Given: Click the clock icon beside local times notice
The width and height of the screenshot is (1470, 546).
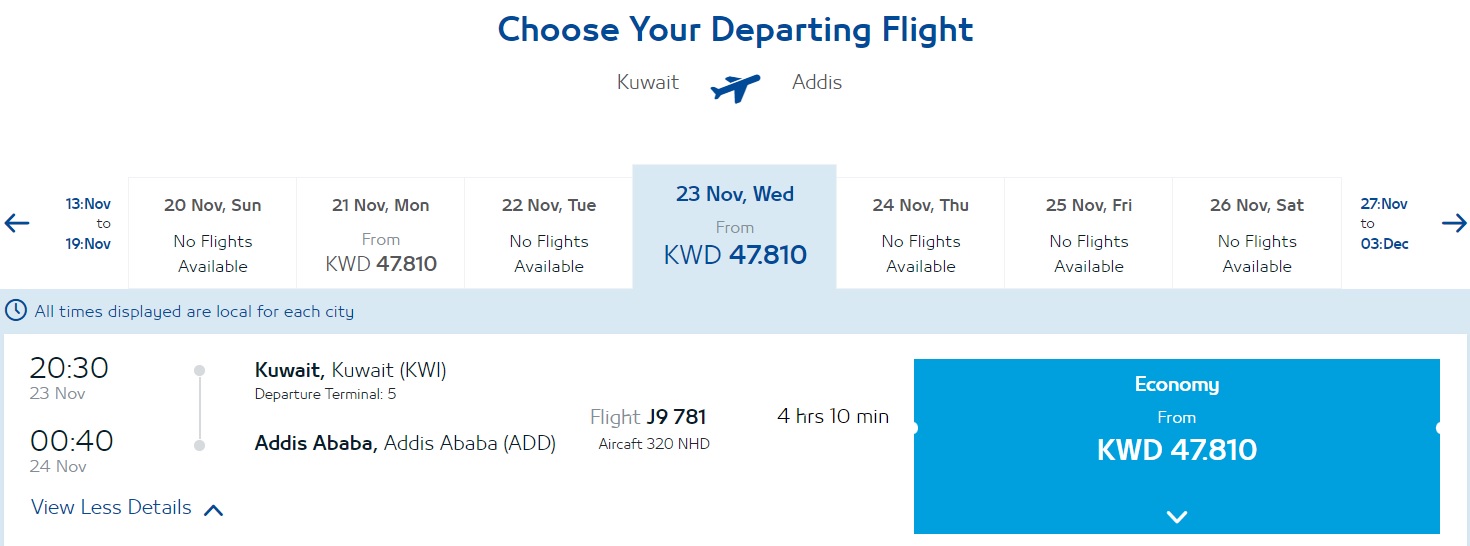Looking at the screenshot, I should [x=16, y=311].
